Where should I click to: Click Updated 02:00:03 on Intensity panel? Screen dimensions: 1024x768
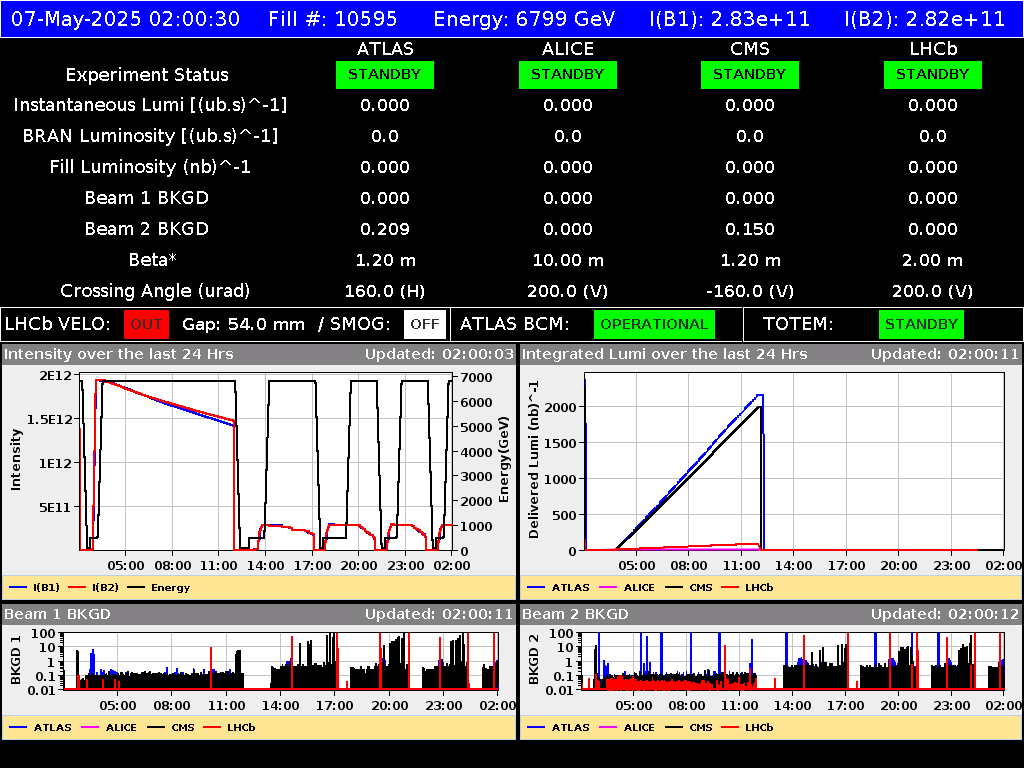(440, 355)
